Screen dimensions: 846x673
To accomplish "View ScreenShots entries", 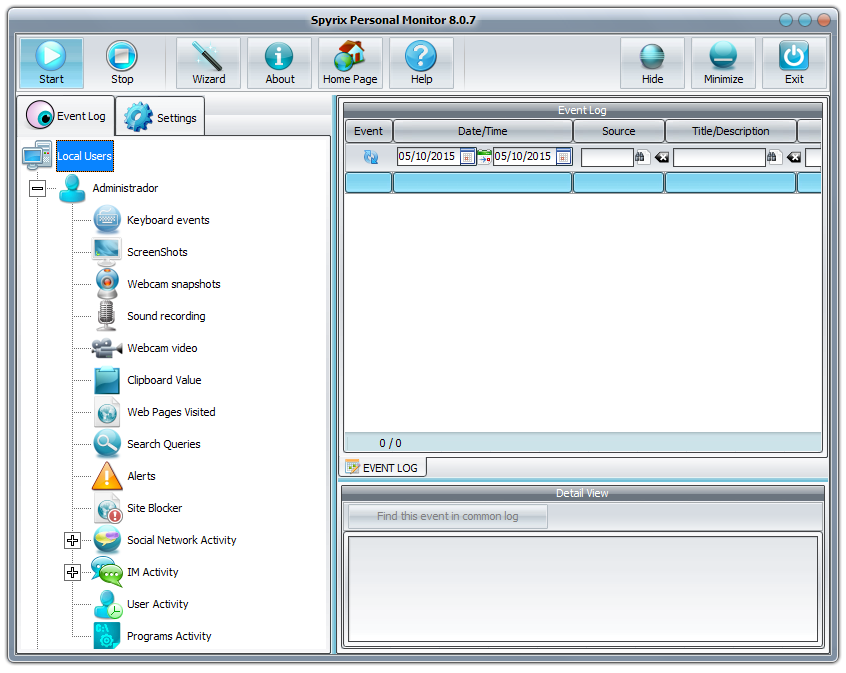I will point(158,252).
